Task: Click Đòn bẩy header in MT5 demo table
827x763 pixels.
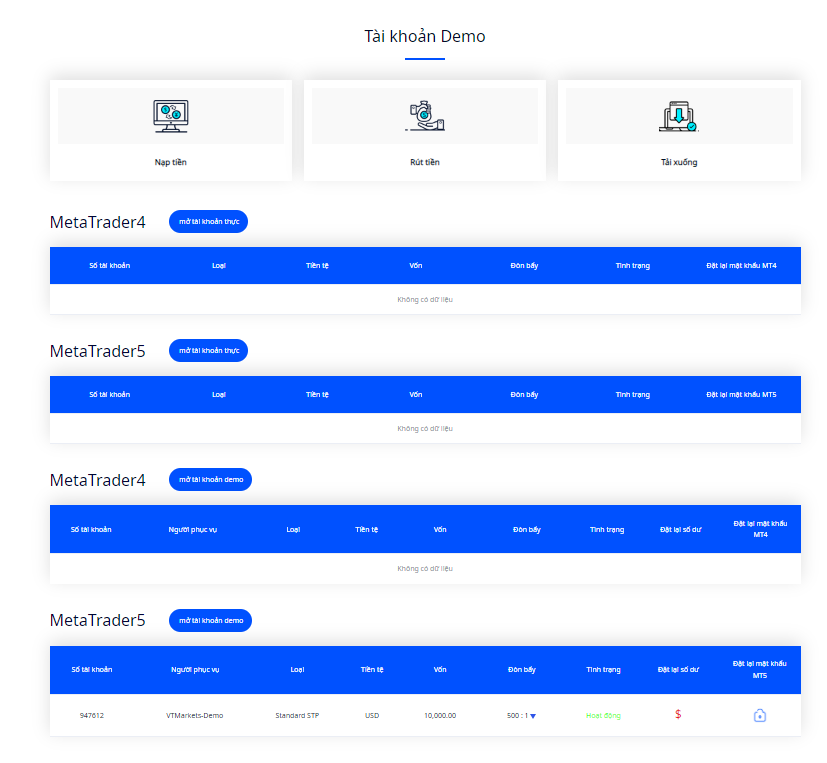Action: click(x=522, y=670)
